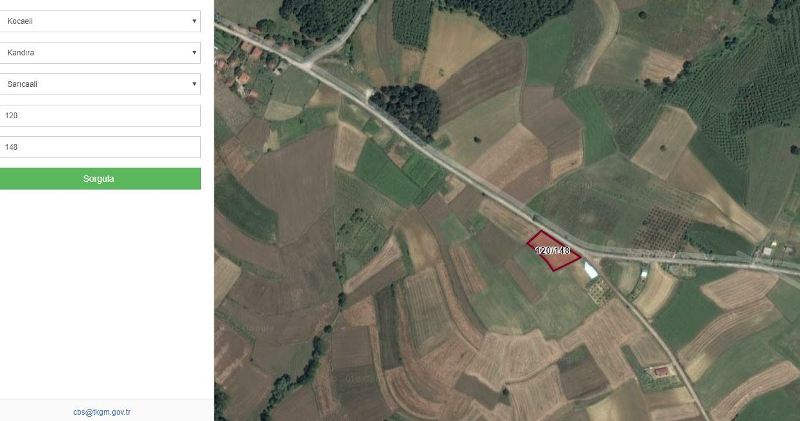This screenshot has height=421, width=800.
Task: Open the cbs@tkgm.gov.tr email link
Action: pos(102,412)
